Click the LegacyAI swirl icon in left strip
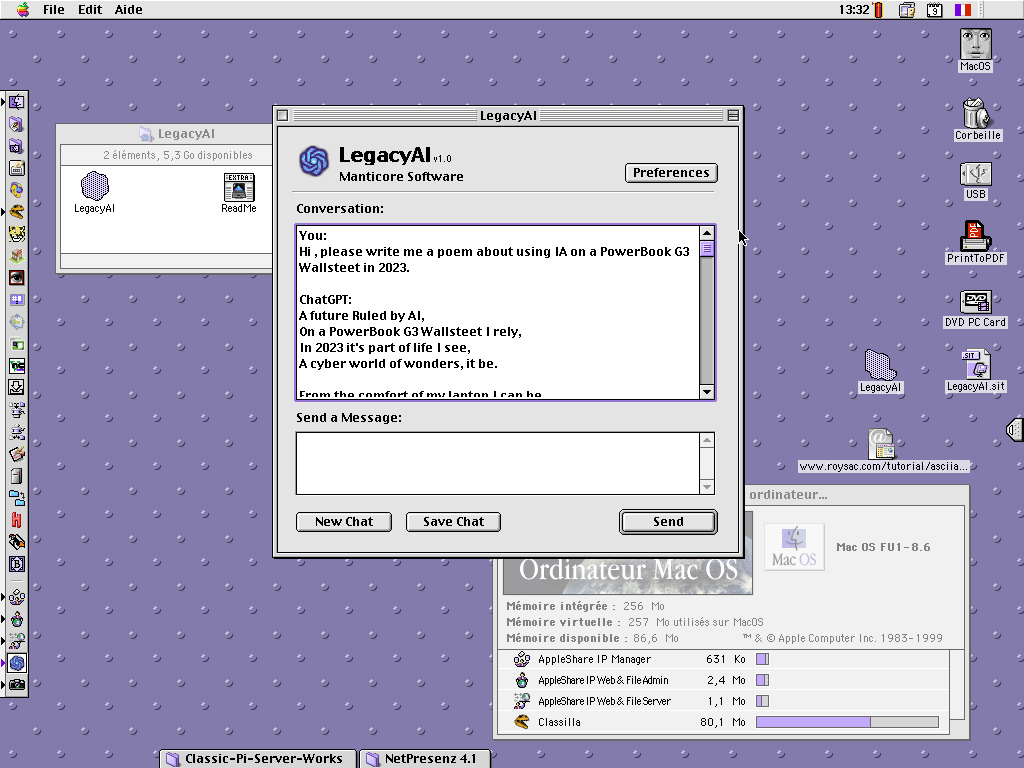 coord(16,663)
